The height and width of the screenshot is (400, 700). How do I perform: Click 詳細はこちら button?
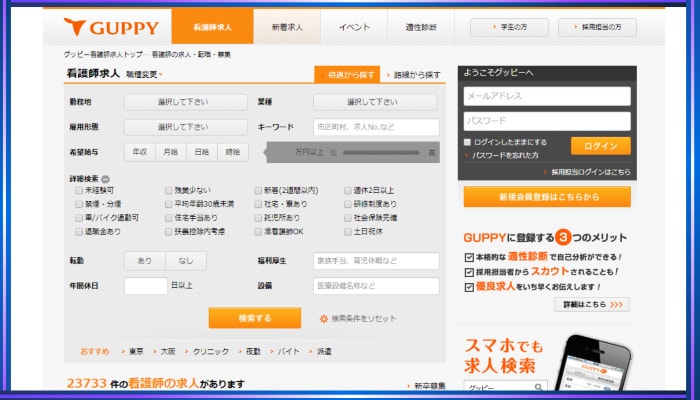(592, 304)
